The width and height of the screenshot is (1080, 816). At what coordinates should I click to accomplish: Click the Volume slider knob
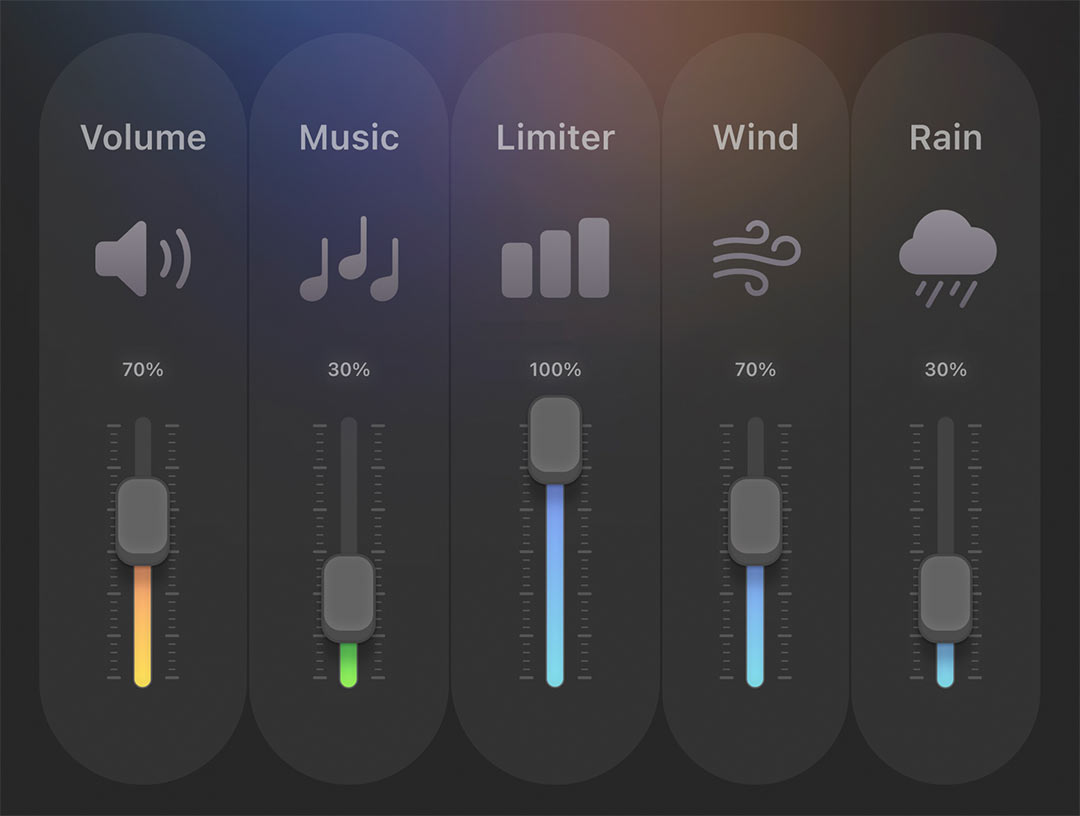pyautogui.click(x=143, y=521)
